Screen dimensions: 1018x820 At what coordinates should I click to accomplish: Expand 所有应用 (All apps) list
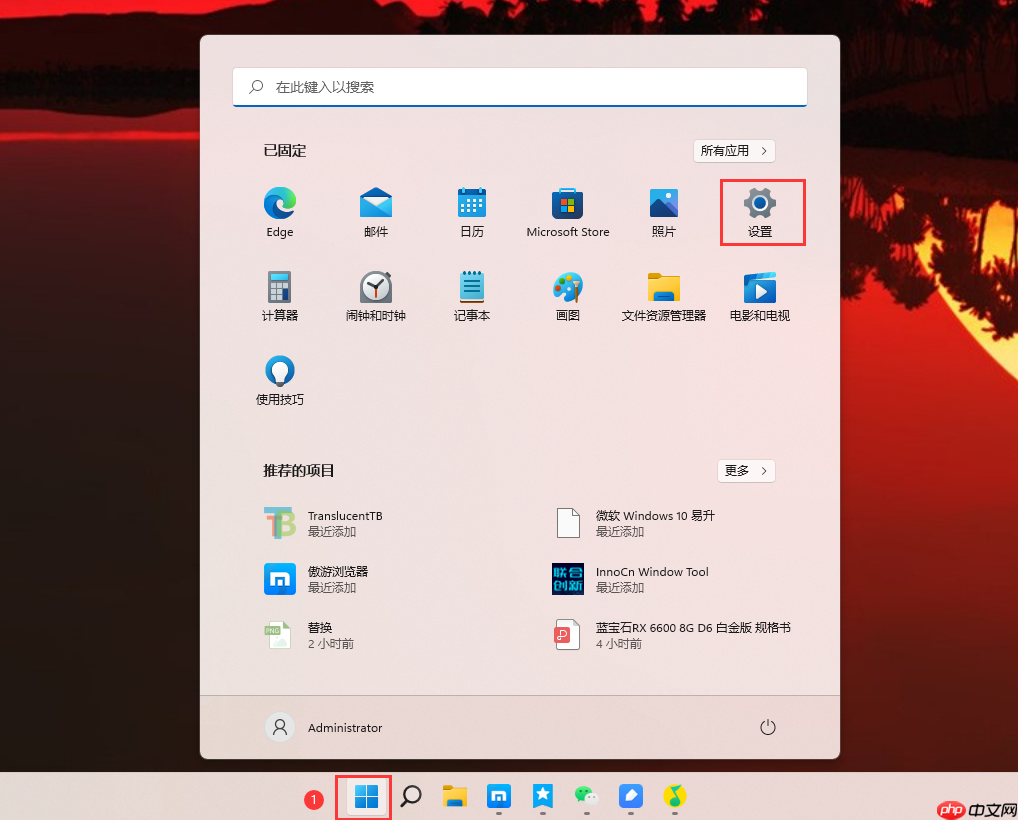point(734,150)
